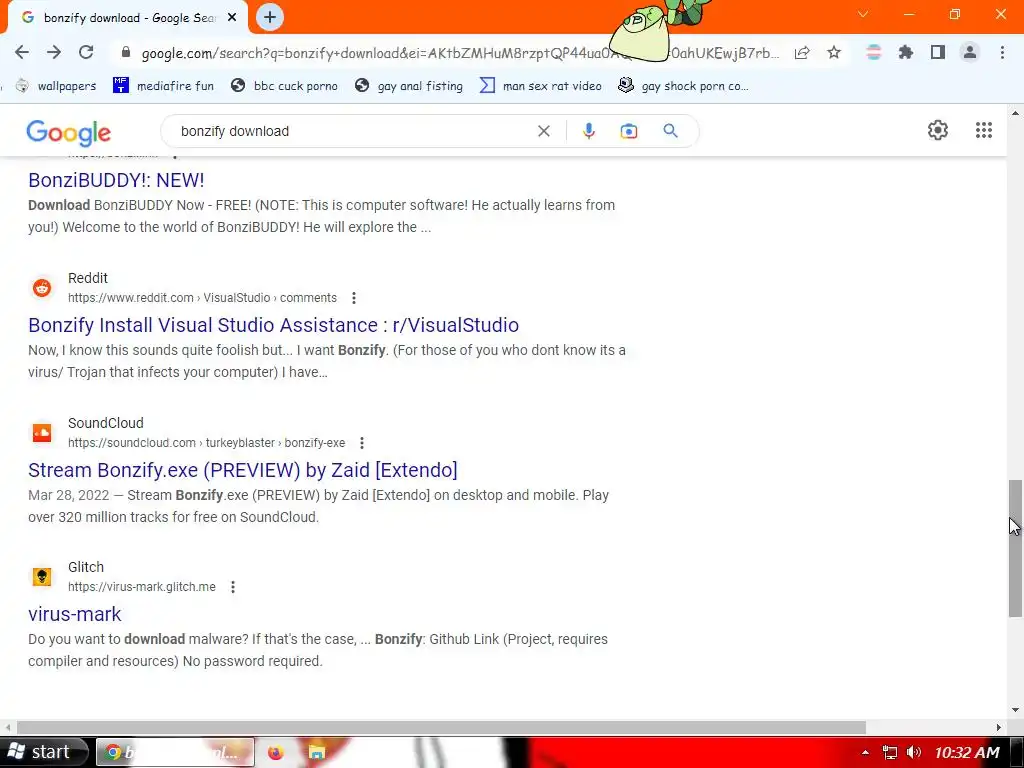Screen dimensions: 1024x768
Task: Search by image with the camera icon
Action: (628, 131)
